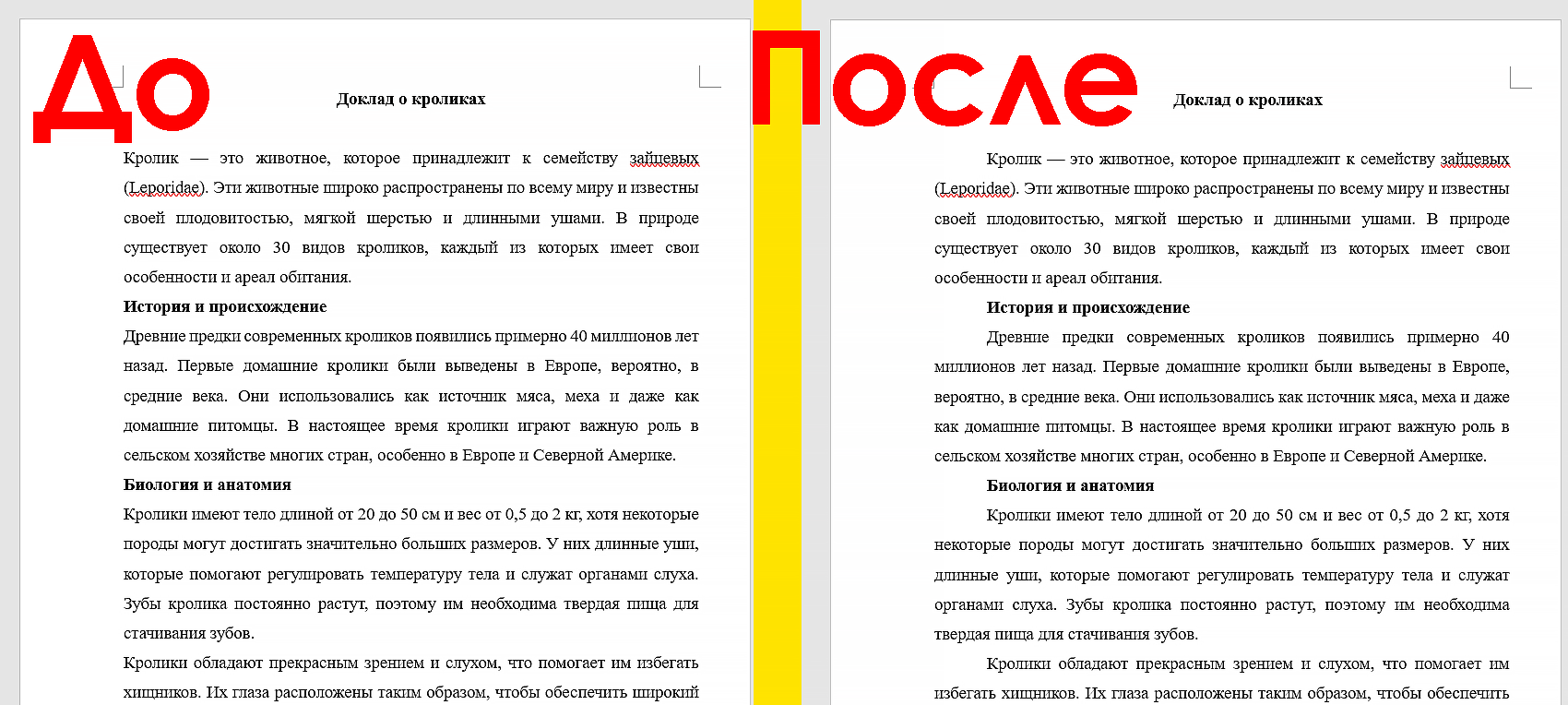Click the misspelled word "Leporidae" in left page
The height and width of the screenshot is (705, 1568).
(x=165, y=188)
